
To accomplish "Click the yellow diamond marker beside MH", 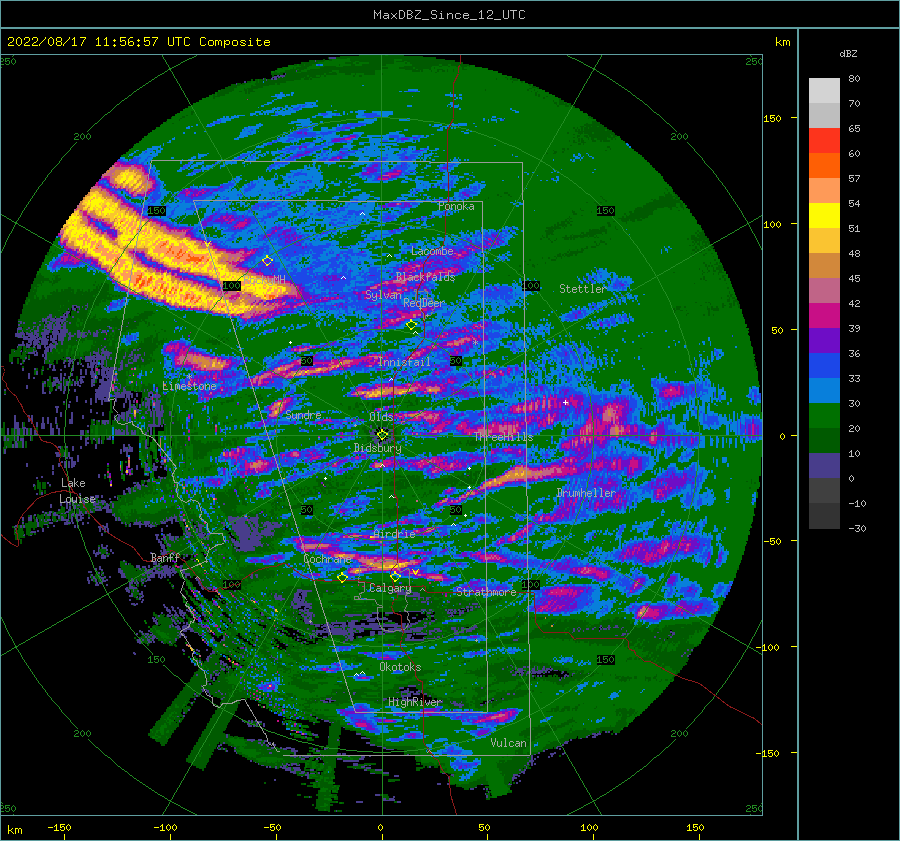I will pos(267,261).
